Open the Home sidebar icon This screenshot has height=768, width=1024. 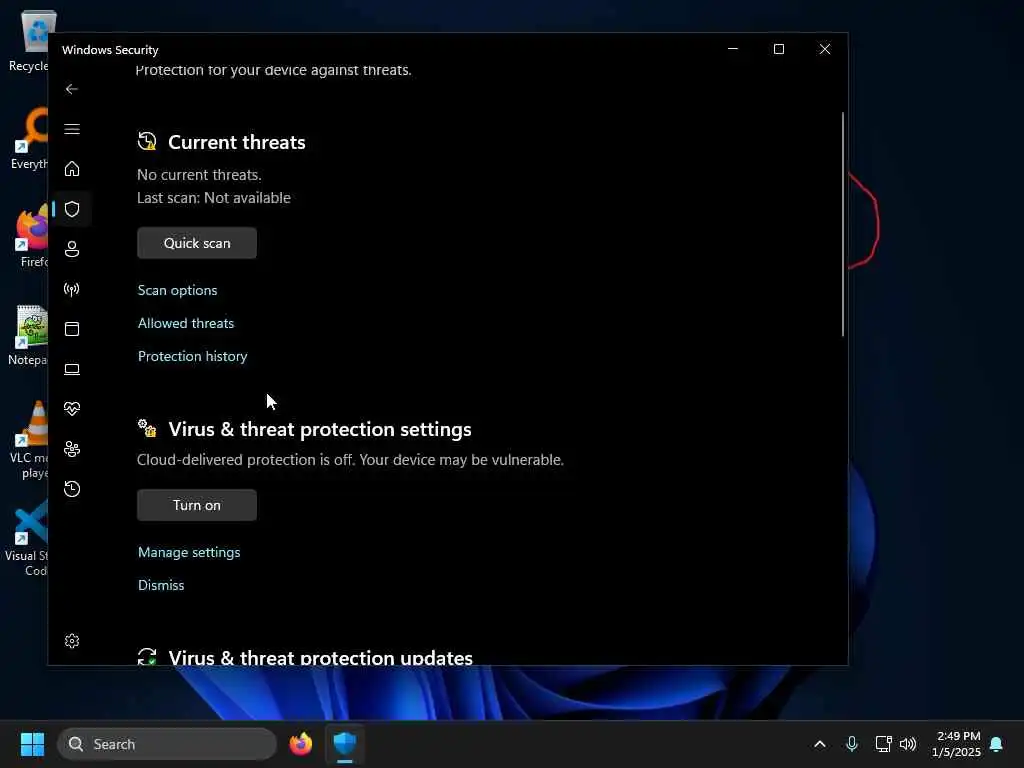point(72,169)
